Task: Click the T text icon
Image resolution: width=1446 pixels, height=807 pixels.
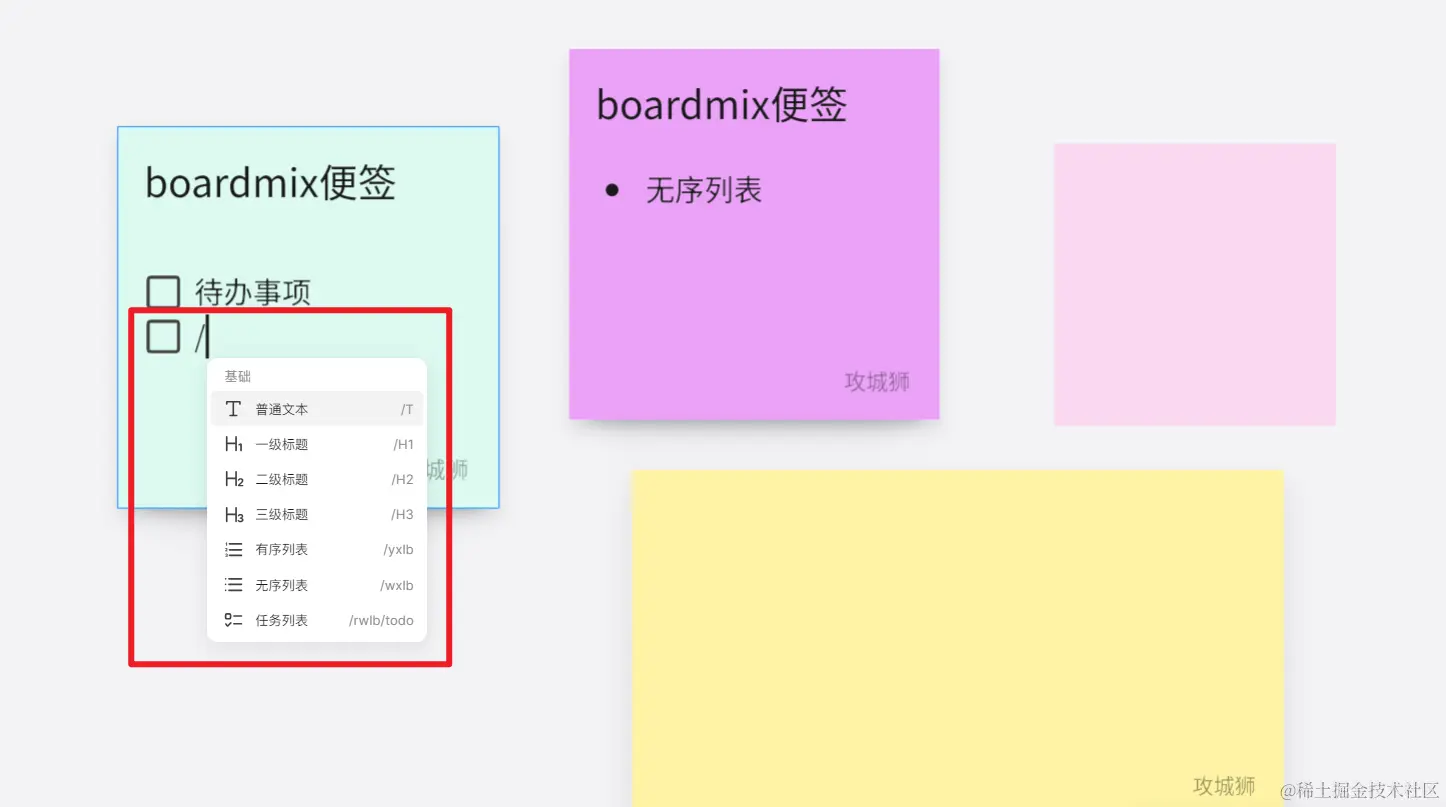Action: [x=233, y=409]
